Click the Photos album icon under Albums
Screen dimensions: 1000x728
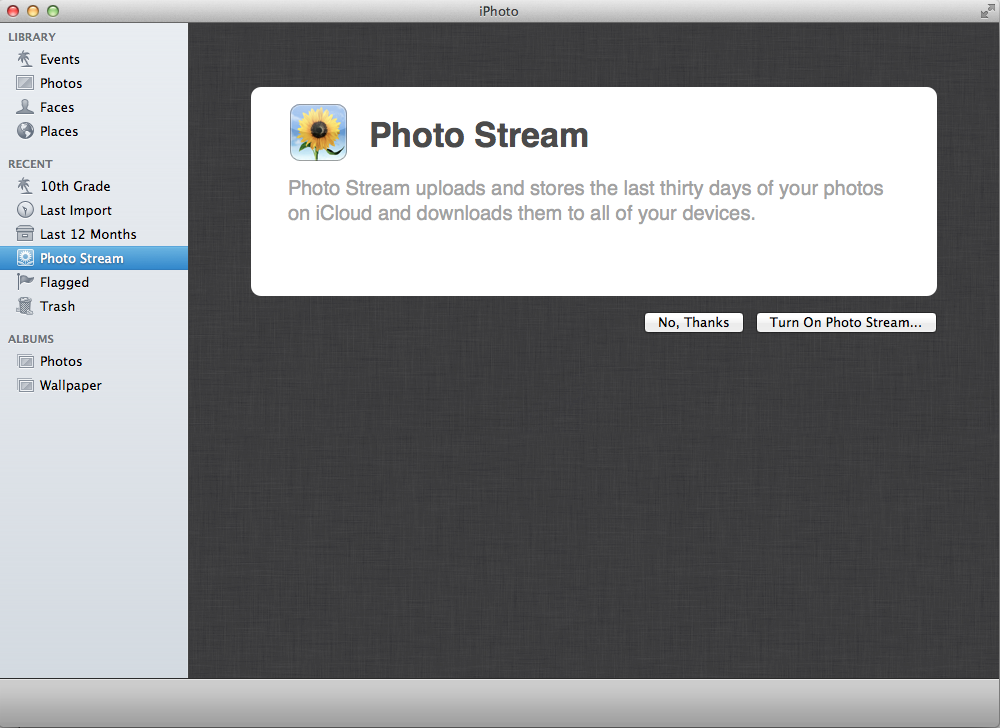[25, 361]
